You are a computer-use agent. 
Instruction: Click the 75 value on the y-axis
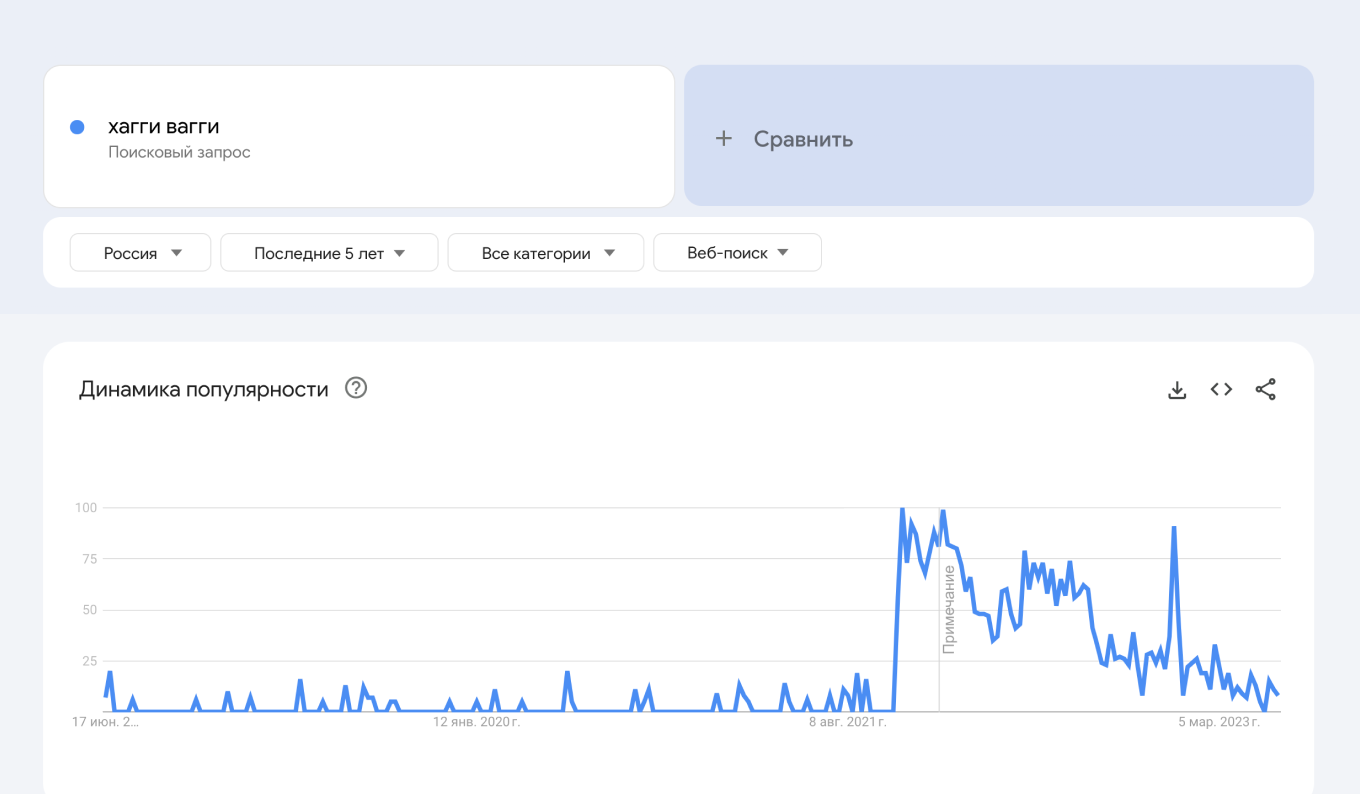[89, 559]
